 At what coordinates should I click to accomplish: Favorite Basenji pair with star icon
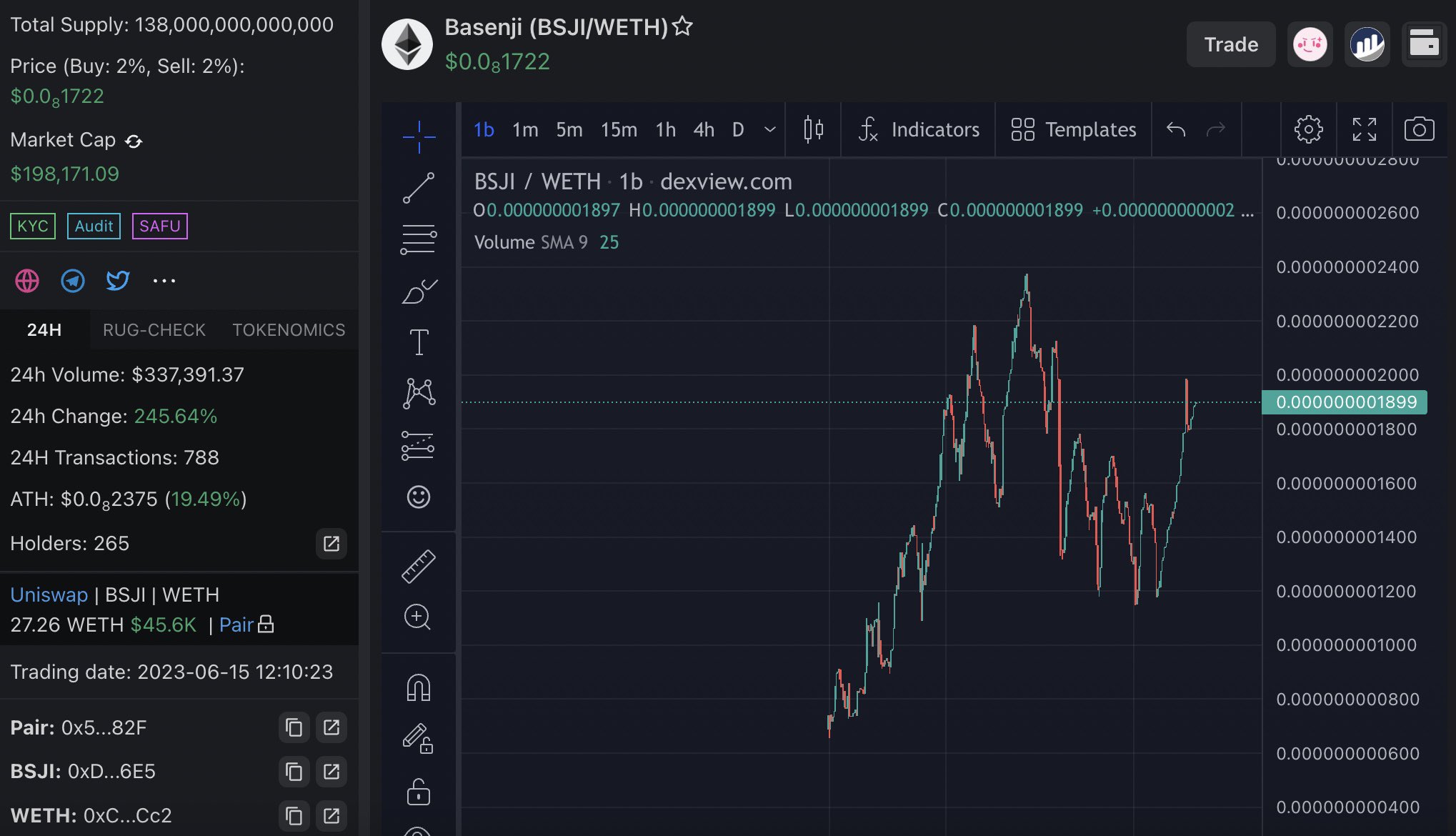(683, 26)
